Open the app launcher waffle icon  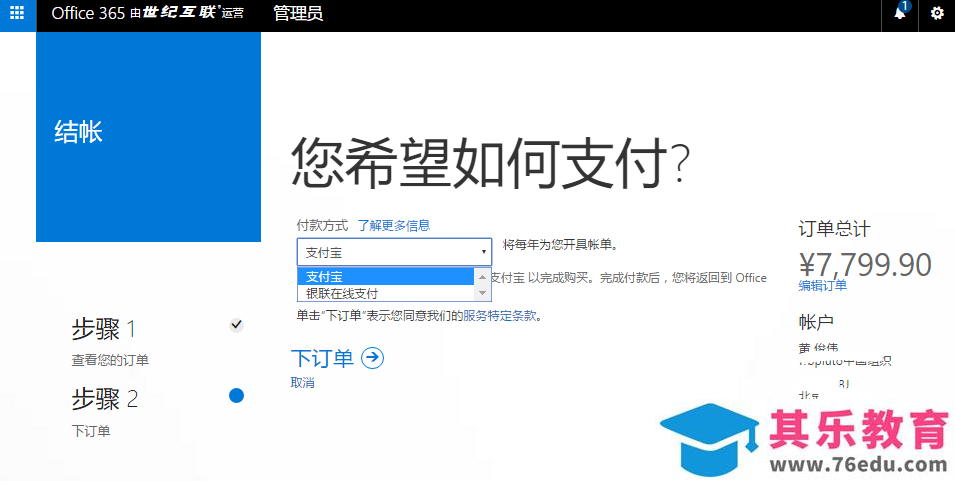(x=18, y=13)
